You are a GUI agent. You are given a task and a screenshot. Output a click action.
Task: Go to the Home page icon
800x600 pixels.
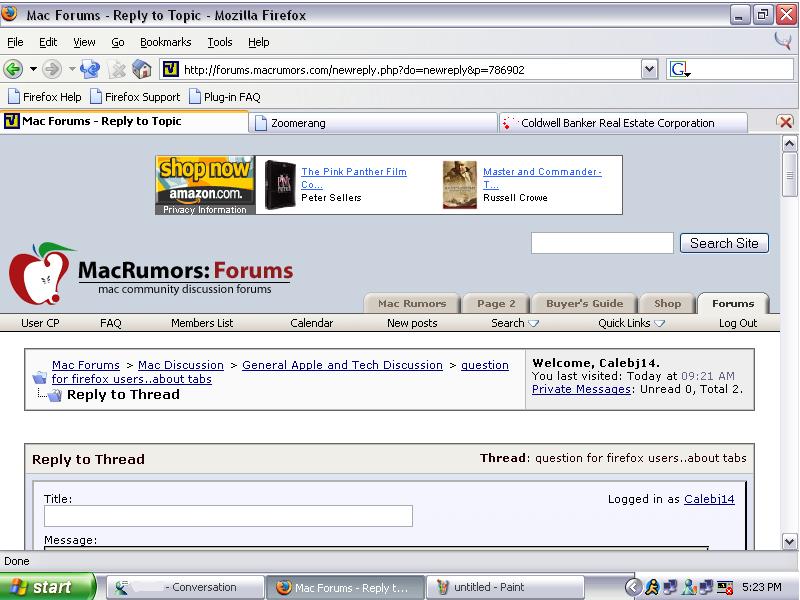point(142,69)
